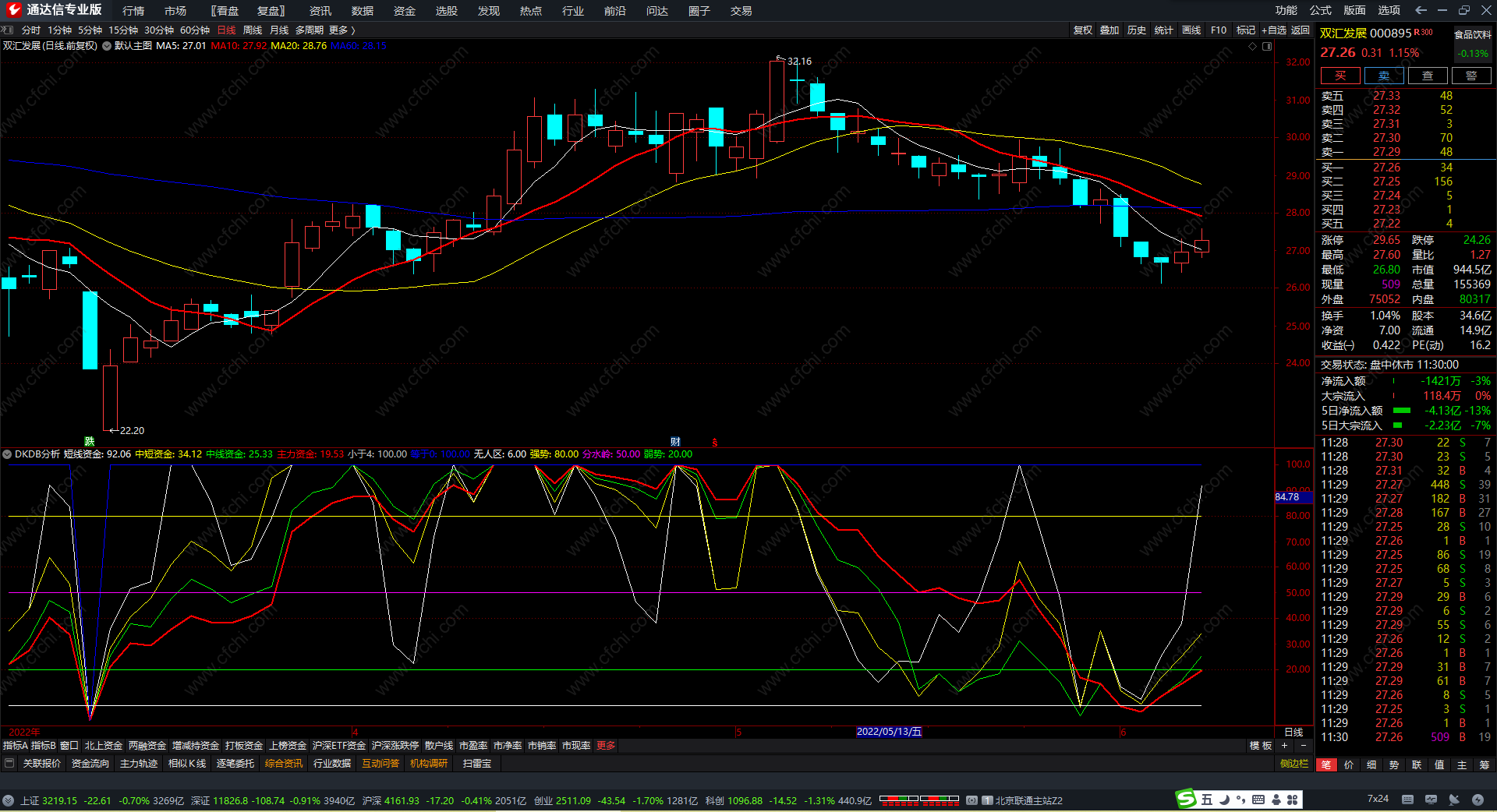
Task: Click the diamond icon above price axis
Action: [x=1253, y=46]
